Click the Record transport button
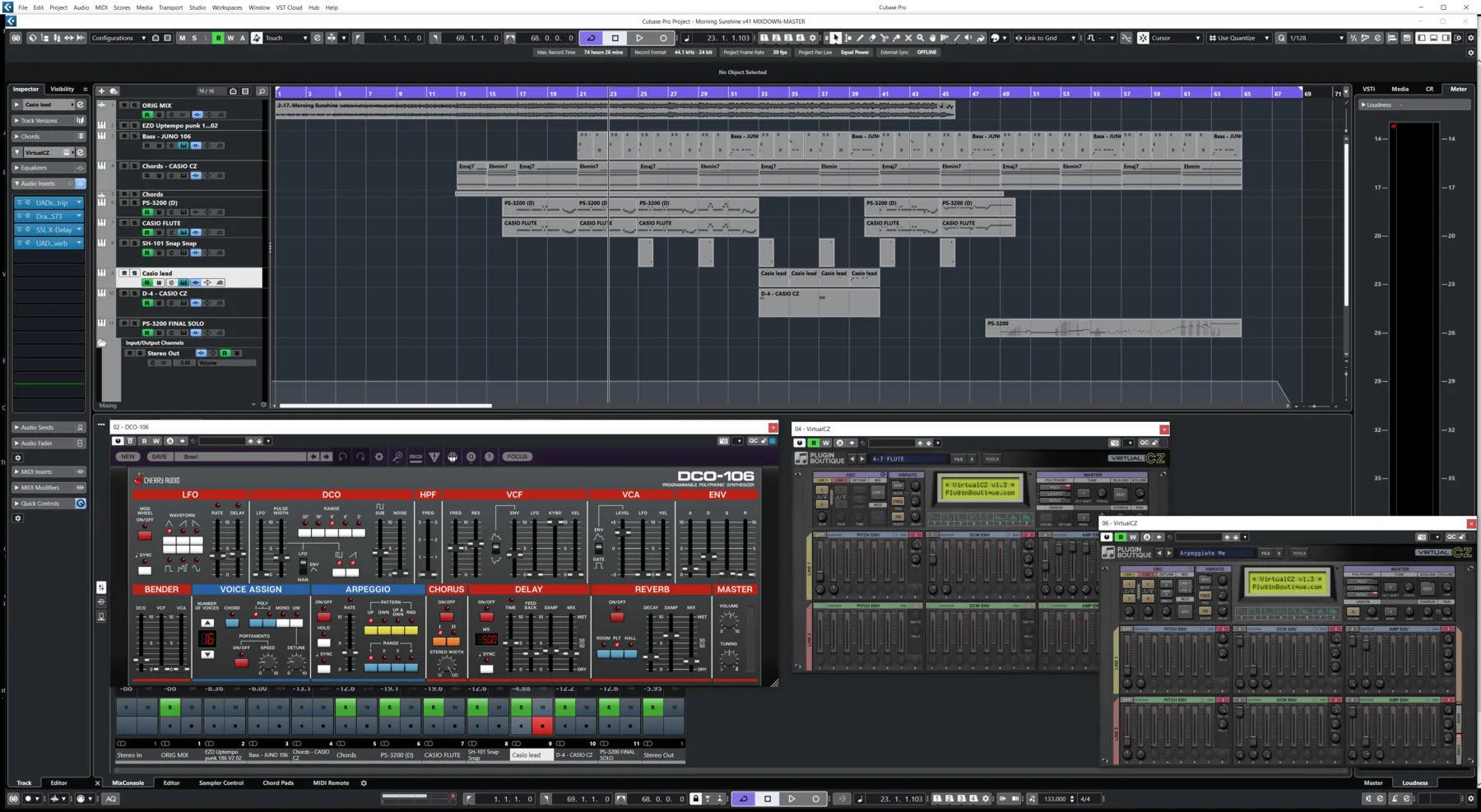This screenshot has width=1481, height=812. 663,38
